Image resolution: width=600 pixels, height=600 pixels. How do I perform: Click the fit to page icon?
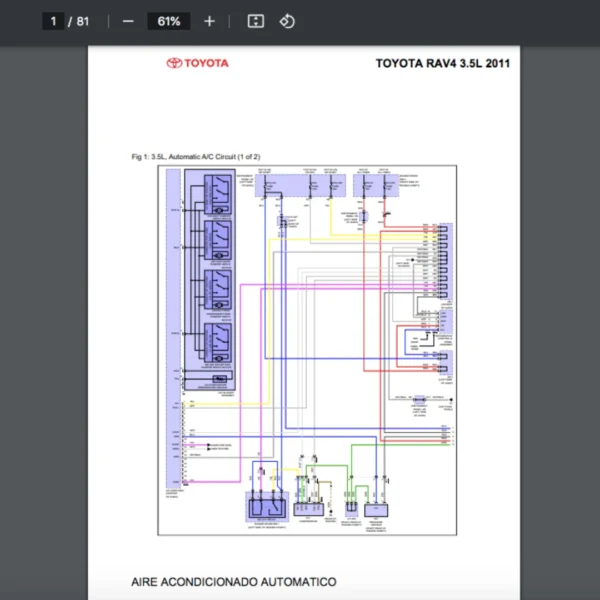pyautogui.click(x=256, y=21)
